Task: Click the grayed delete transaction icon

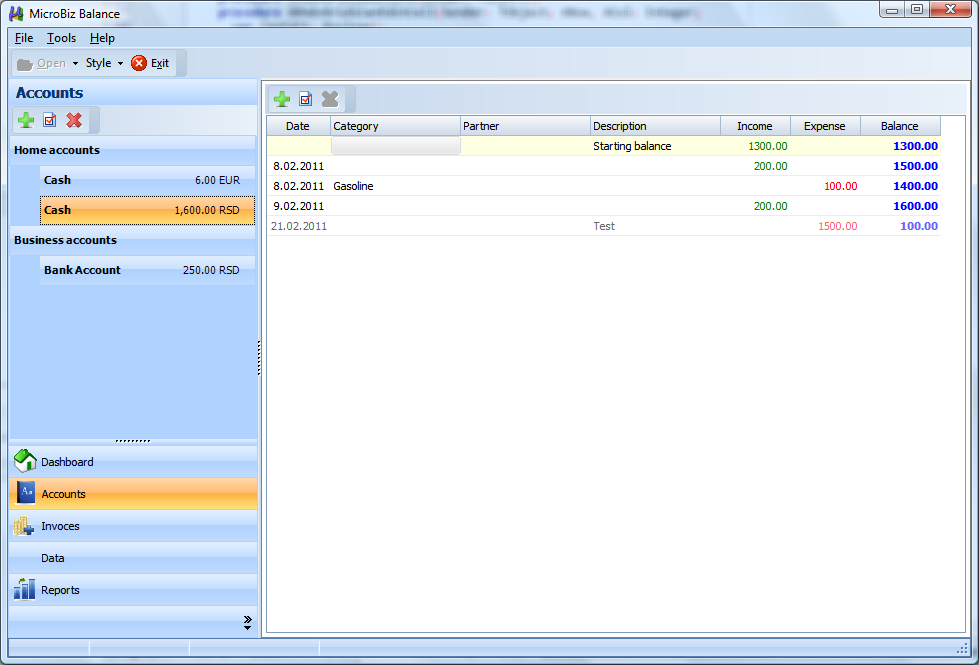Action: pos(330,99)
